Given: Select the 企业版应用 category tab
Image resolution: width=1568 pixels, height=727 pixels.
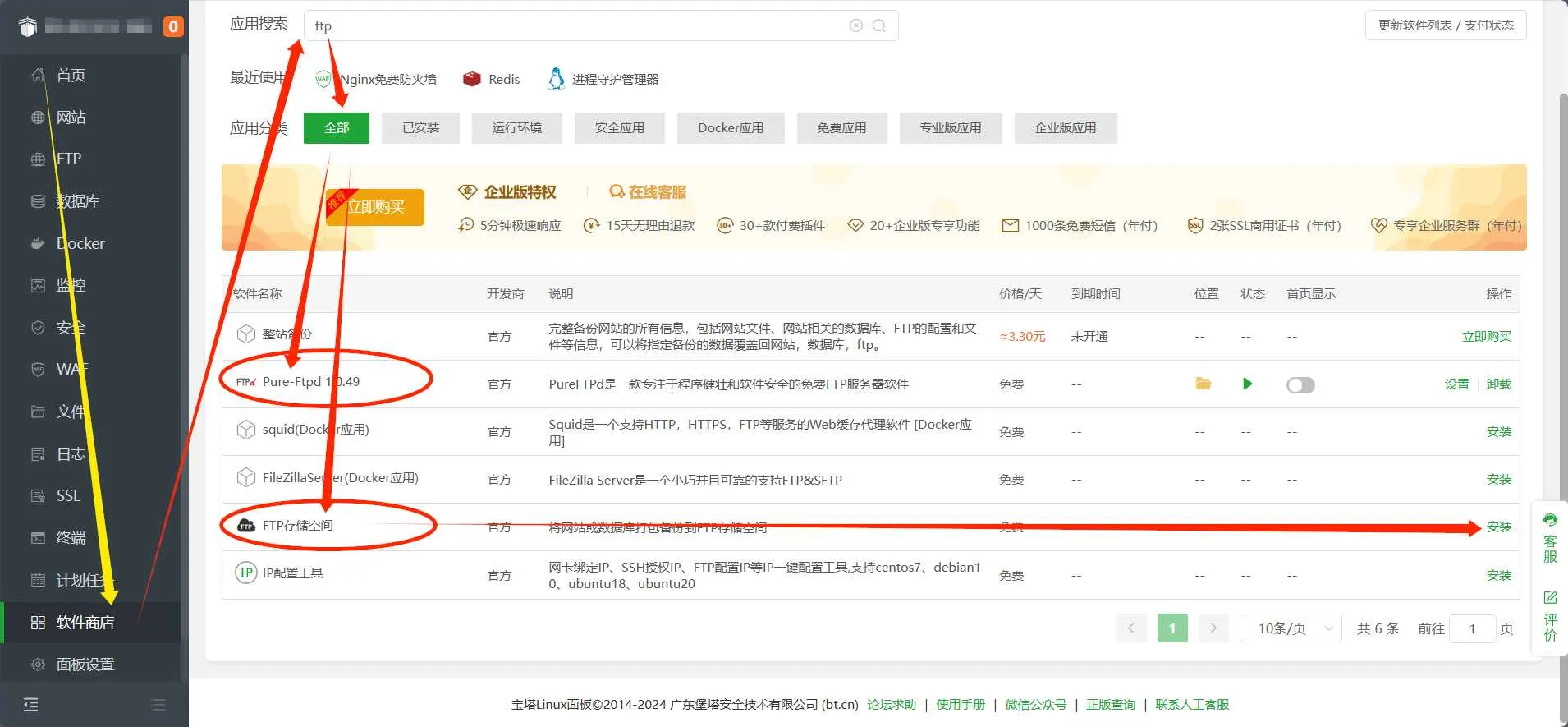Looking at the screenshot, I should (1066, 128).
